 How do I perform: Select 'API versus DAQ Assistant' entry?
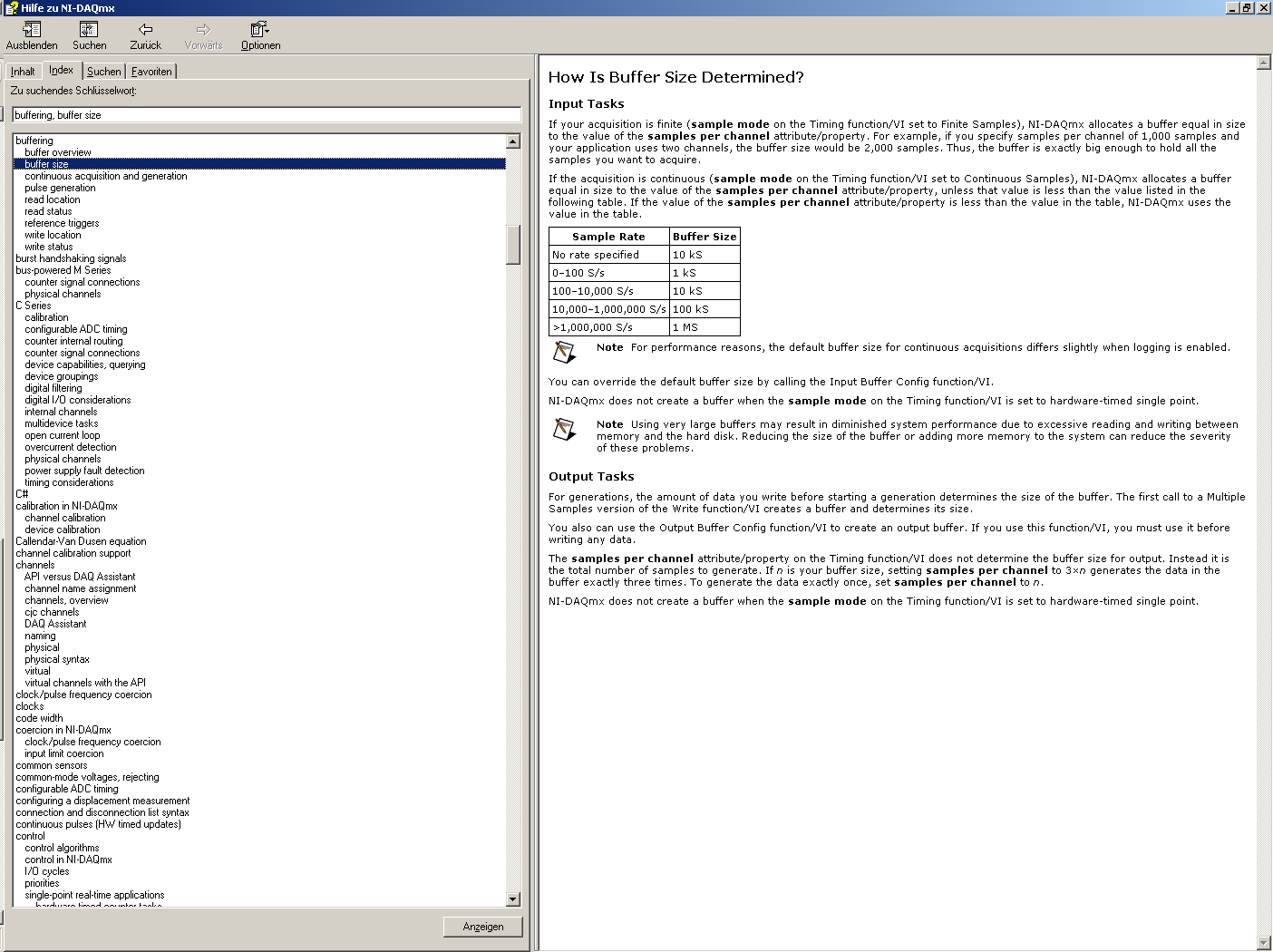point(80,577)
